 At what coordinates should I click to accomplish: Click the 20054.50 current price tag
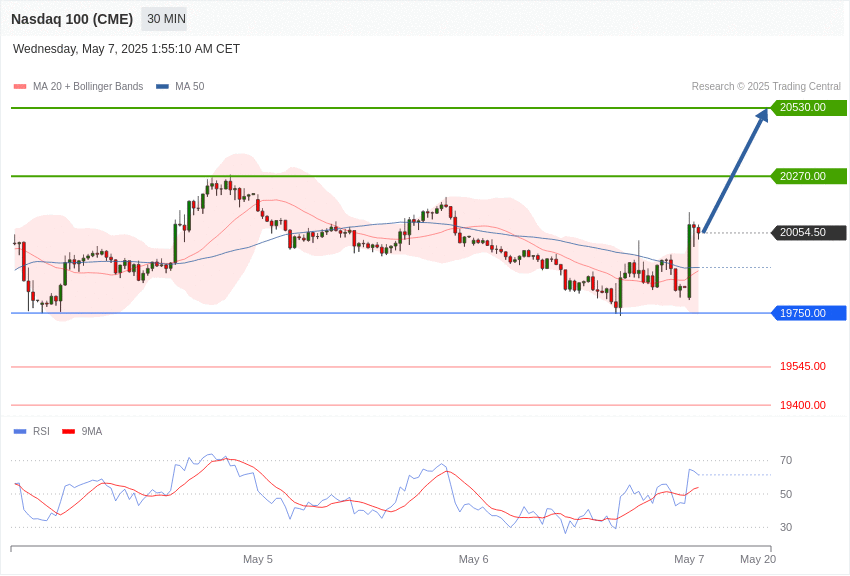[809, 232]
